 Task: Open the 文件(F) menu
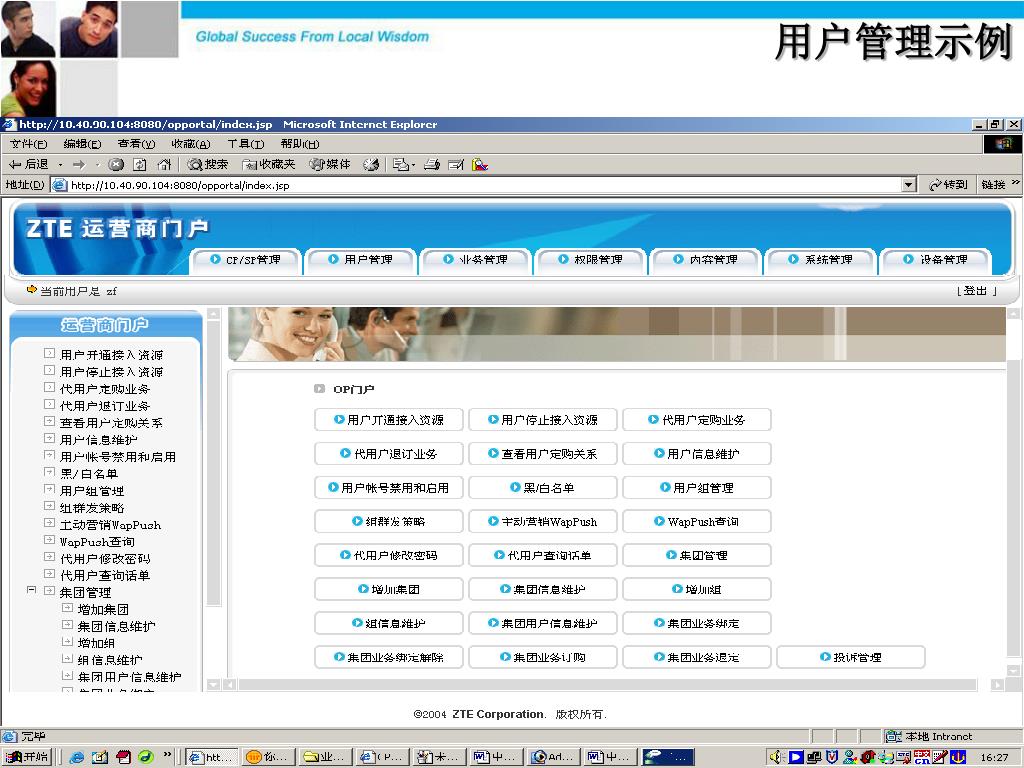point(29,144)
